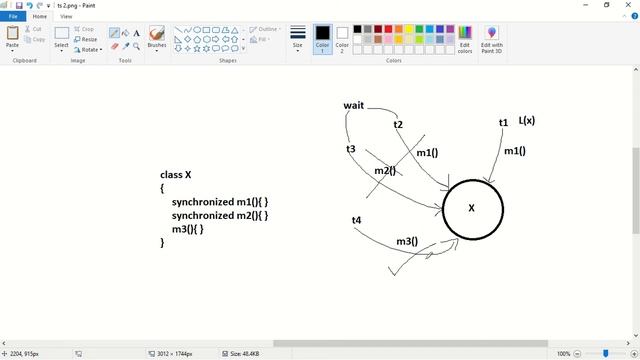Screen dimensions: 640x360
Task: Select the Text tool
Action: pyautogui.click(x=137, y=33)
